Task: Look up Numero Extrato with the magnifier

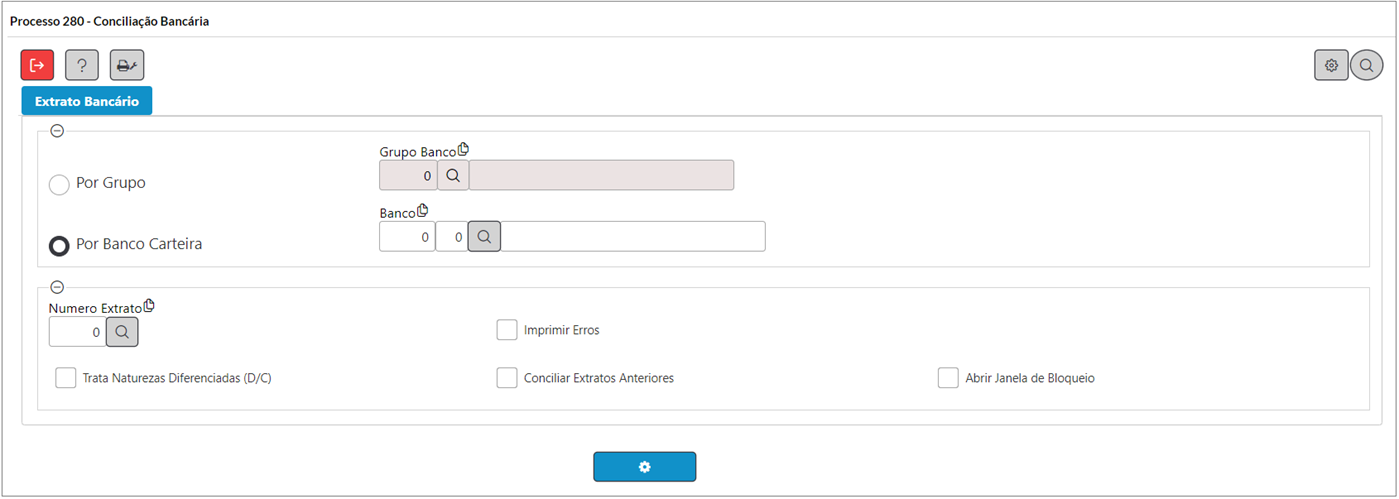Action: 122,332
